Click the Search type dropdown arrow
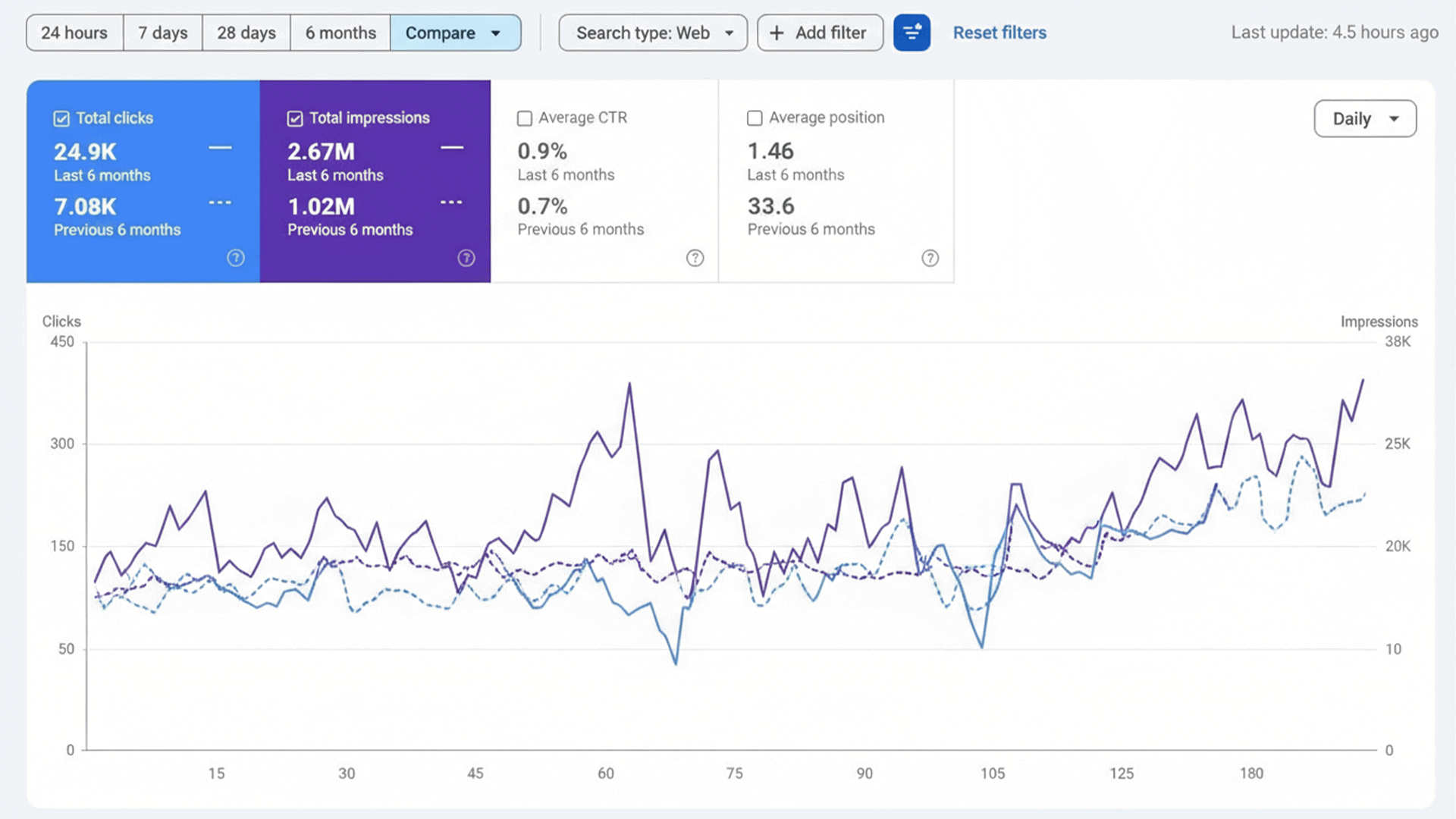The image size is (1456, 819). 729,33
